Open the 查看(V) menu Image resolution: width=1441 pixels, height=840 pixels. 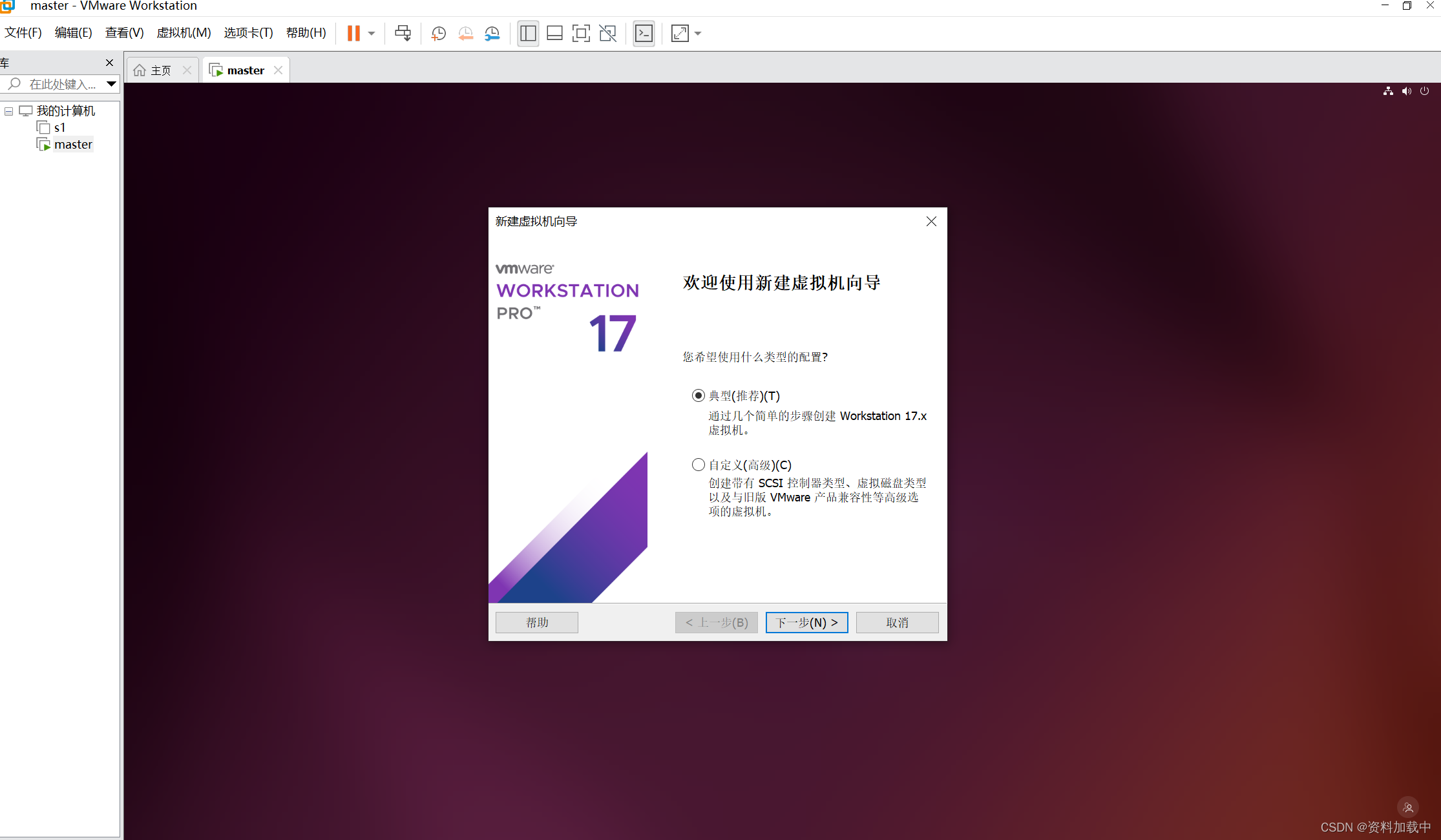124,32
